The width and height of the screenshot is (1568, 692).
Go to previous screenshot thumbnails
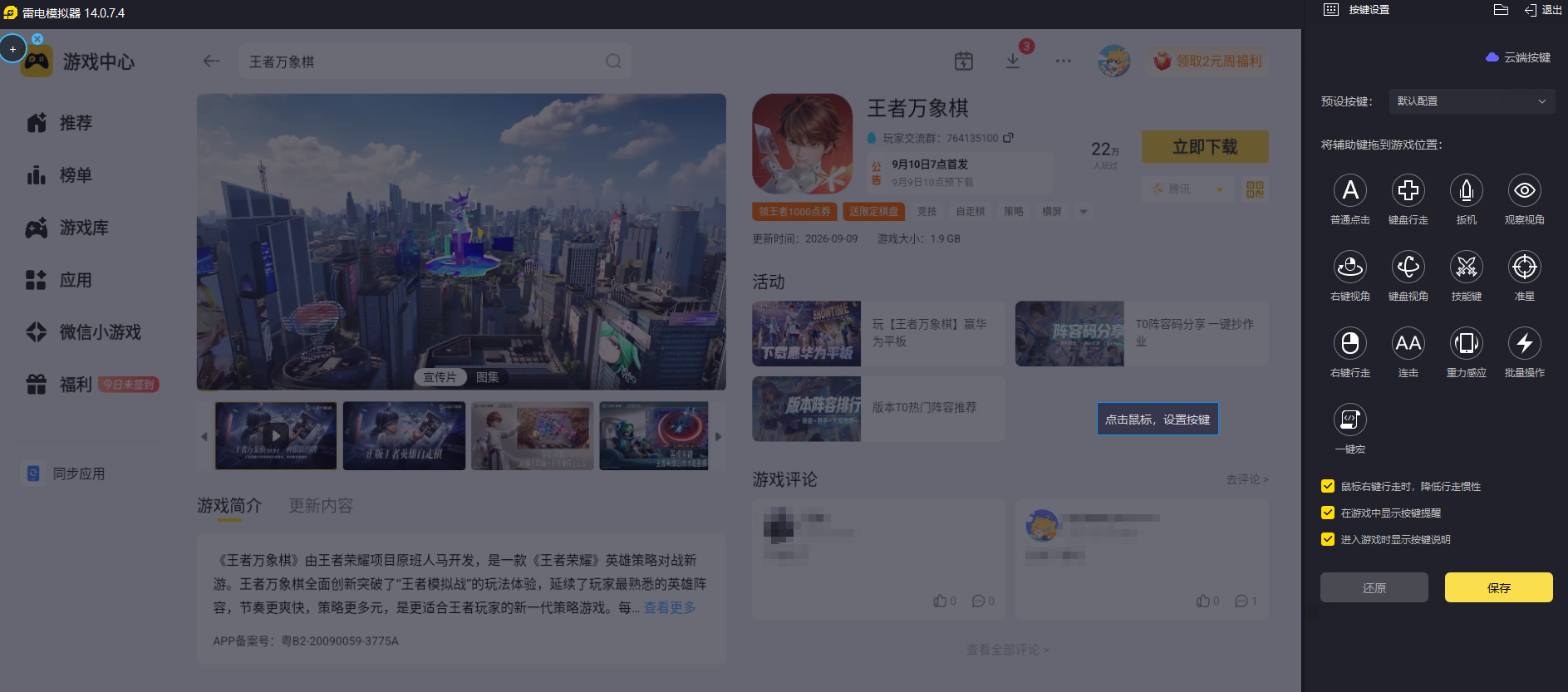click(x=204, y=436)
